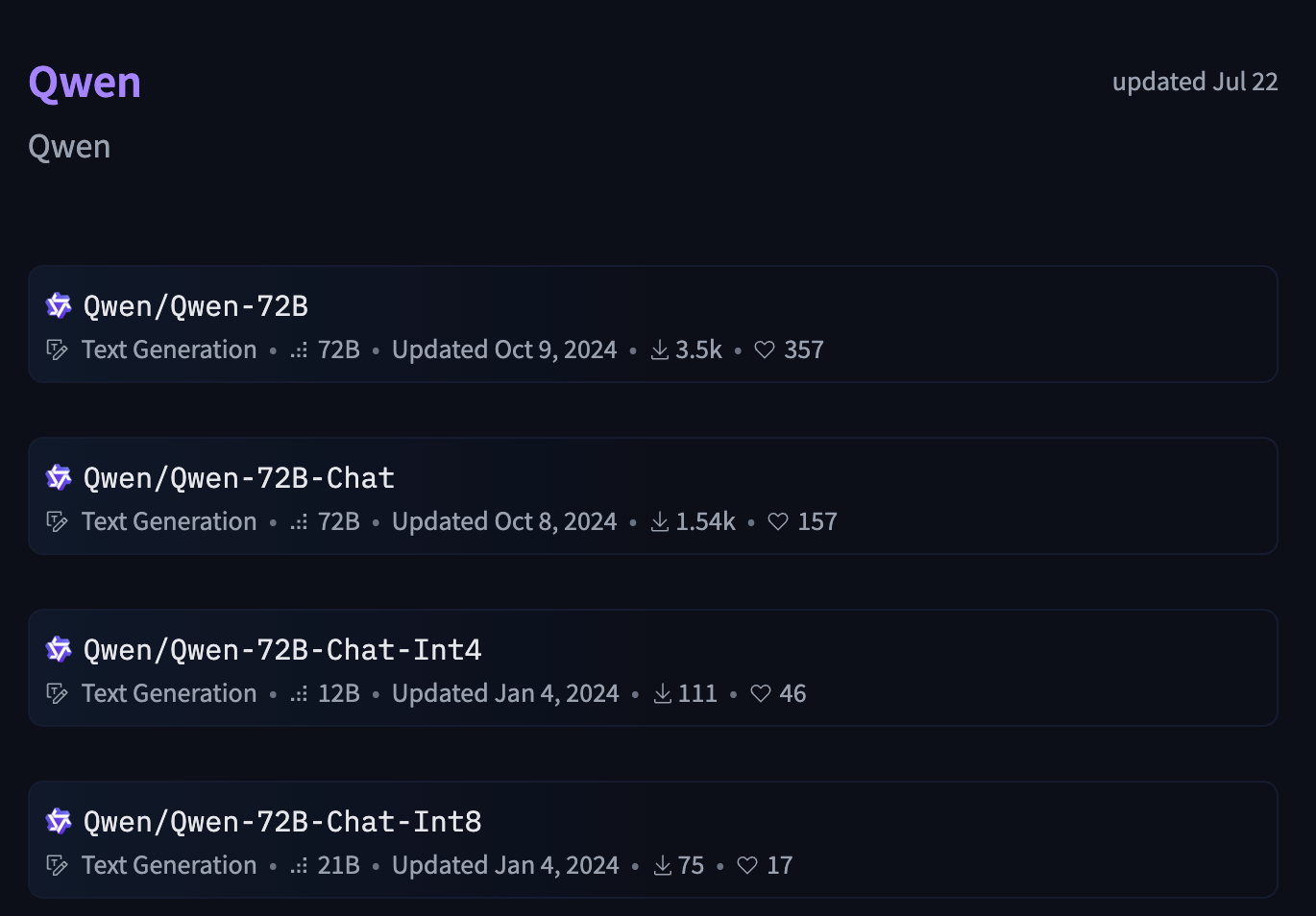Image resolution: width=1316 pixels, height=916 pixels.
Task: Click the heart icon showing 46 likes
Action: point(761,694)
